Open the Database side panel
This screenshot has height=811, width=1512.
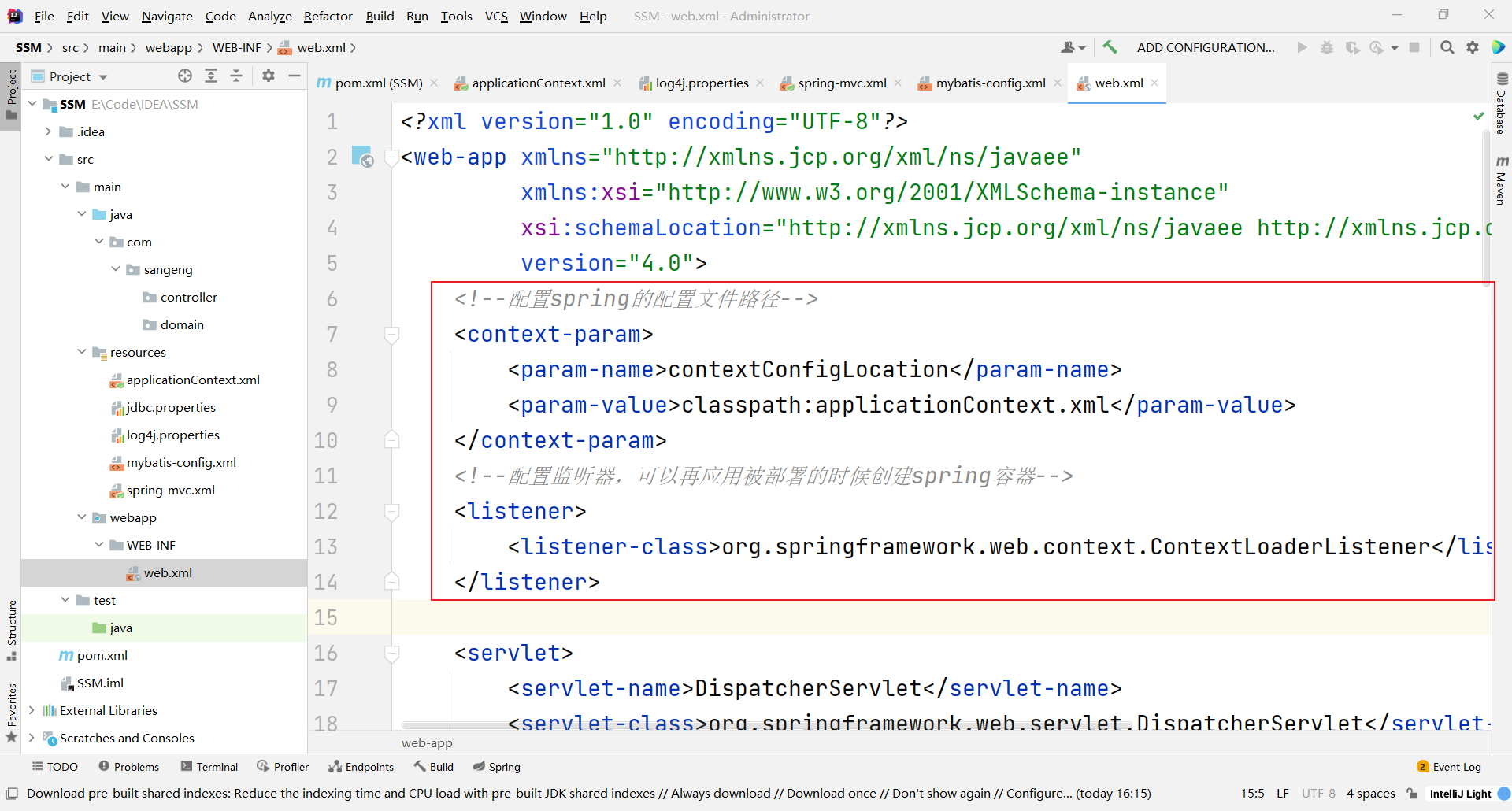pos(1502,103)
